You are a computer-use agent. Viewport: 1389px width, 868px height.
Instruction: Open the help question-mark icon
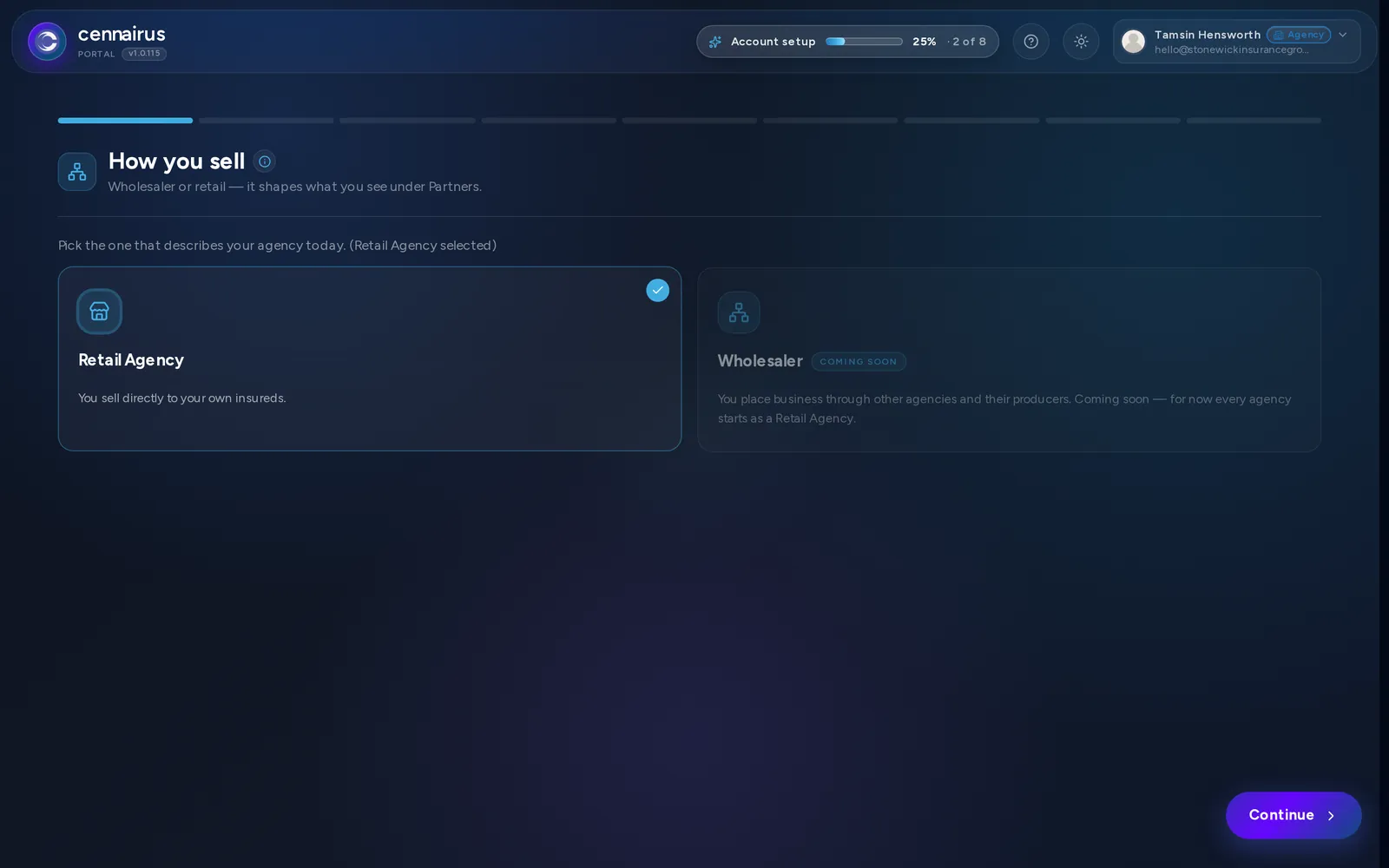pos(1030,42)
